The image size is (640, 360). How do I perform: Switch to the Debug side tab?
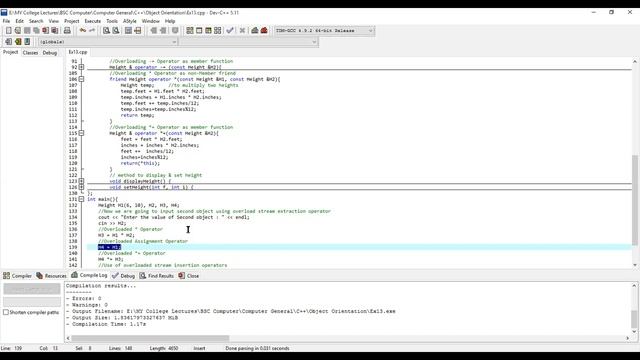coord(50,53)
